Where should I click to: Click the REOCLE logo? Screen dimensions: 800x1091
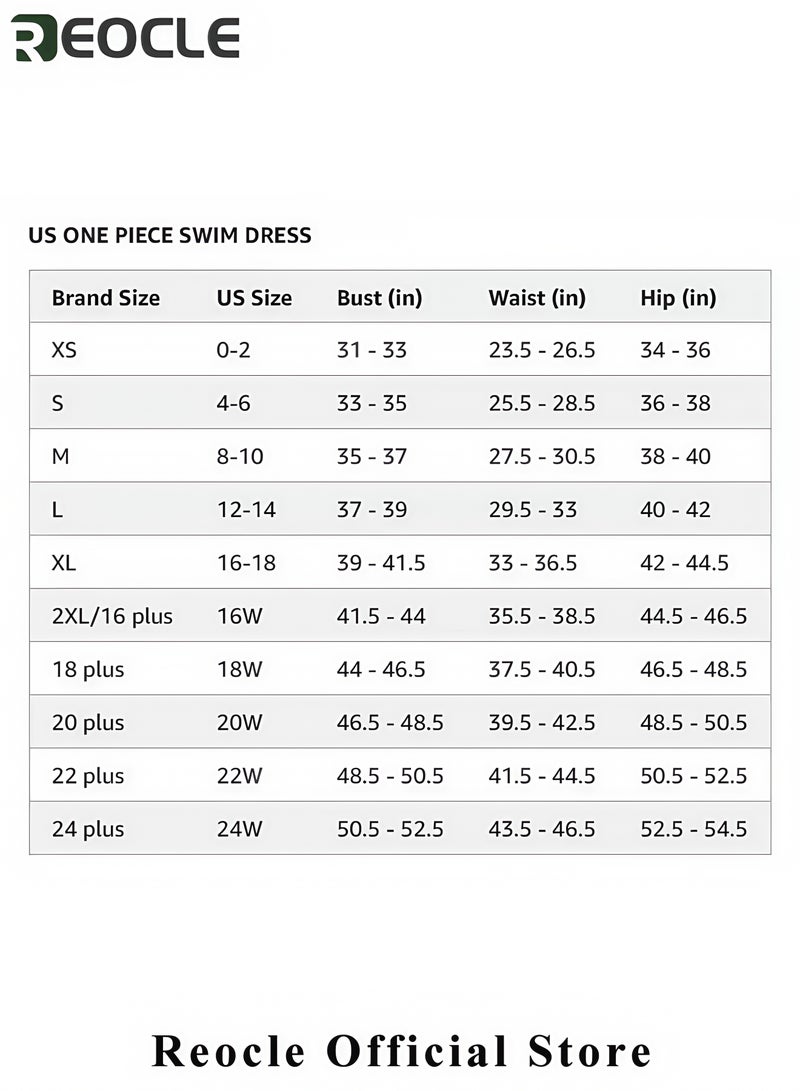(x=126, y=38)
